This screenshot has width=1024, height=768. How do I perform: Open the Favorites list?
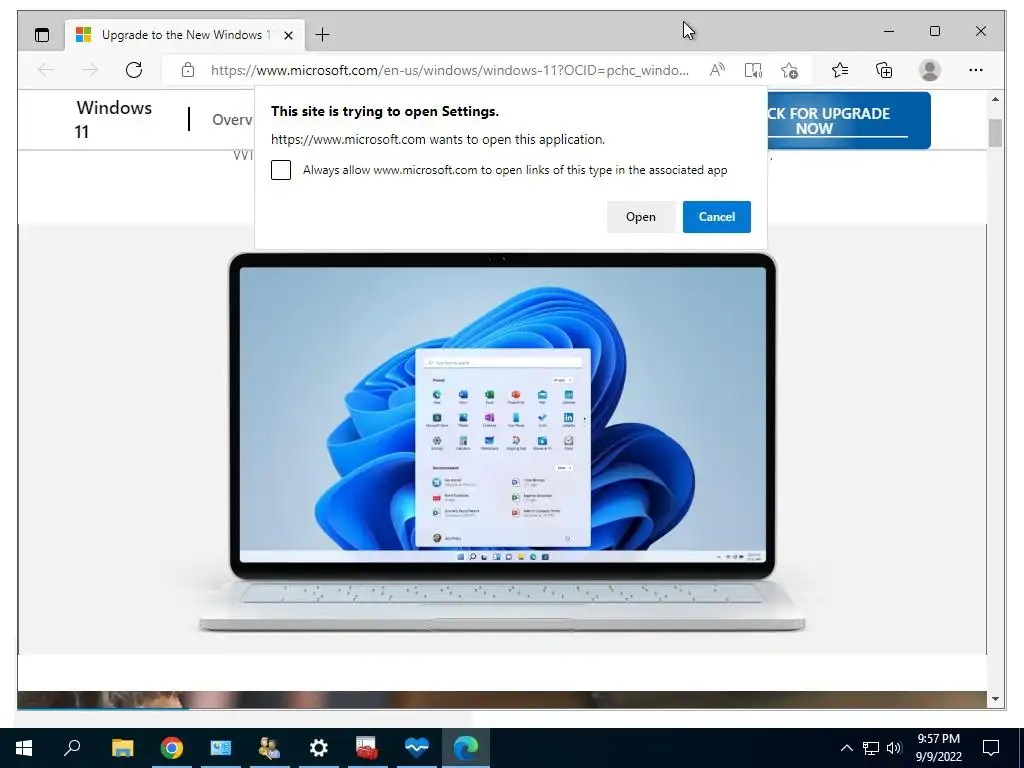click(x=840, y=70)
